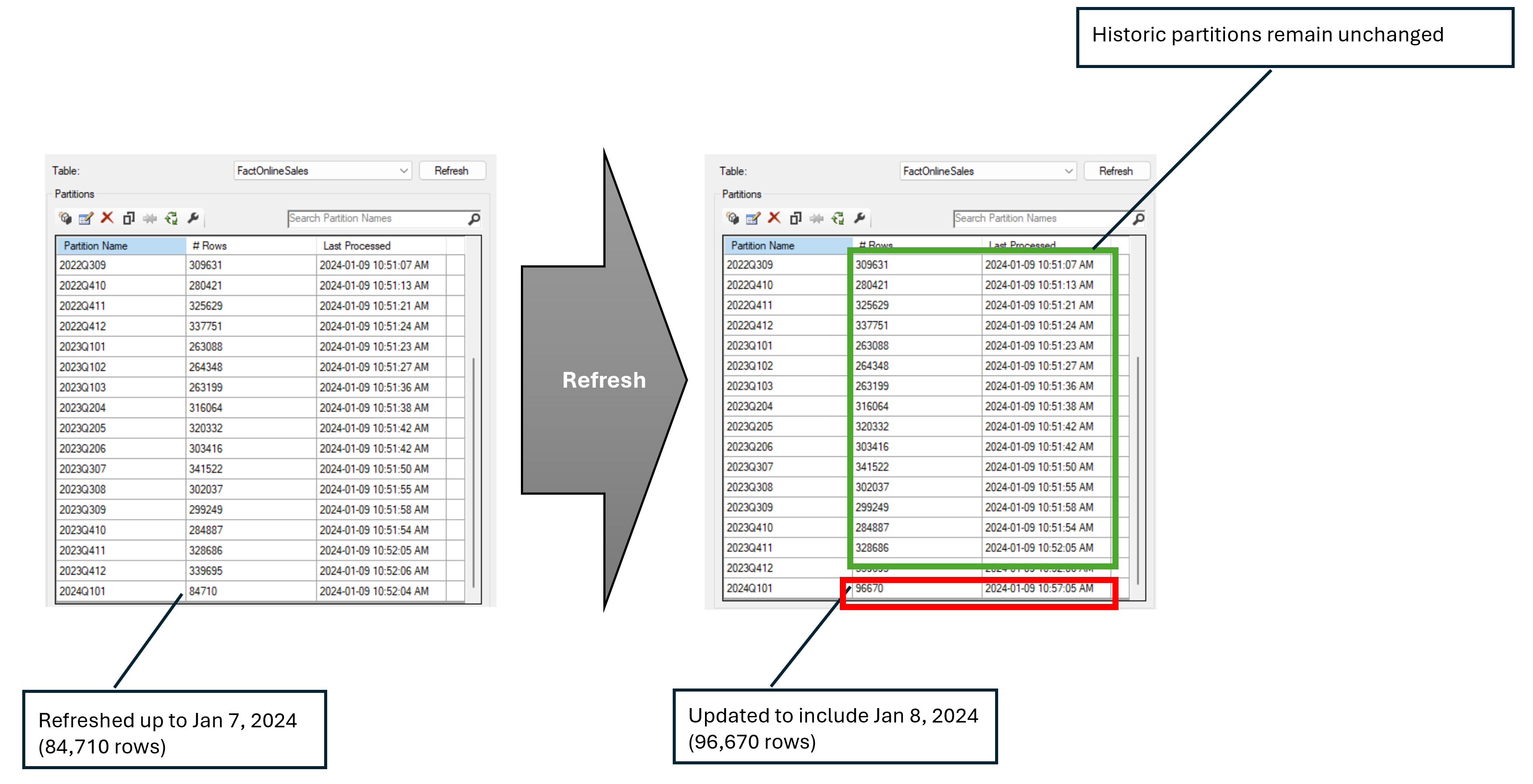The width and height of the screenshot is (1533, 784).
Task: Sort by # Rows header in left panel
Action: [250, 245]
